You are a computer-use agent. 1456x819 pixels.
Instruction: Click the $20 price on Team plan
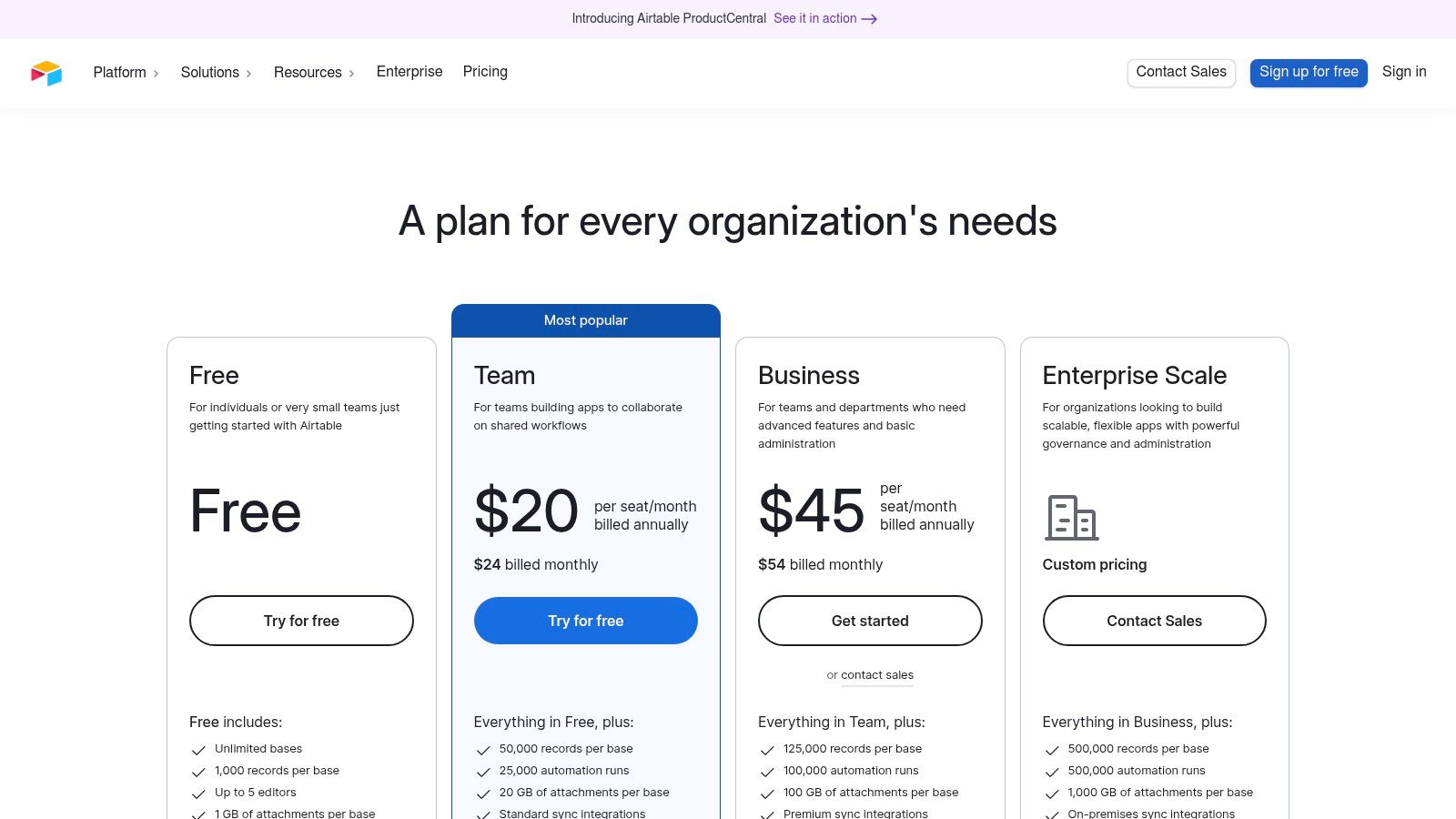[526, 511]
